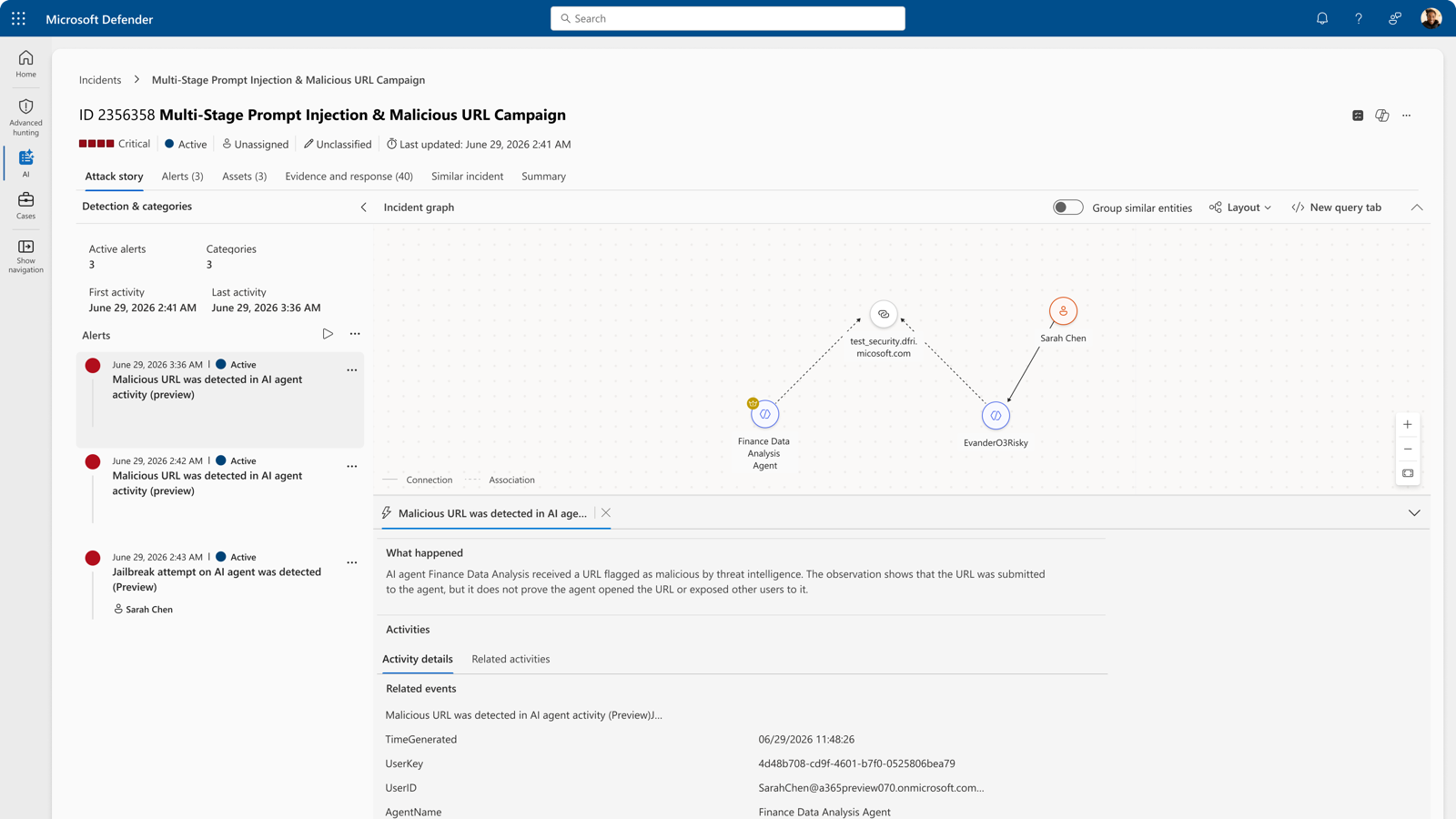The width and height of the screenshot is (1456, 819).
Task: Select the test_security URL node
Action: coord(883,314)
